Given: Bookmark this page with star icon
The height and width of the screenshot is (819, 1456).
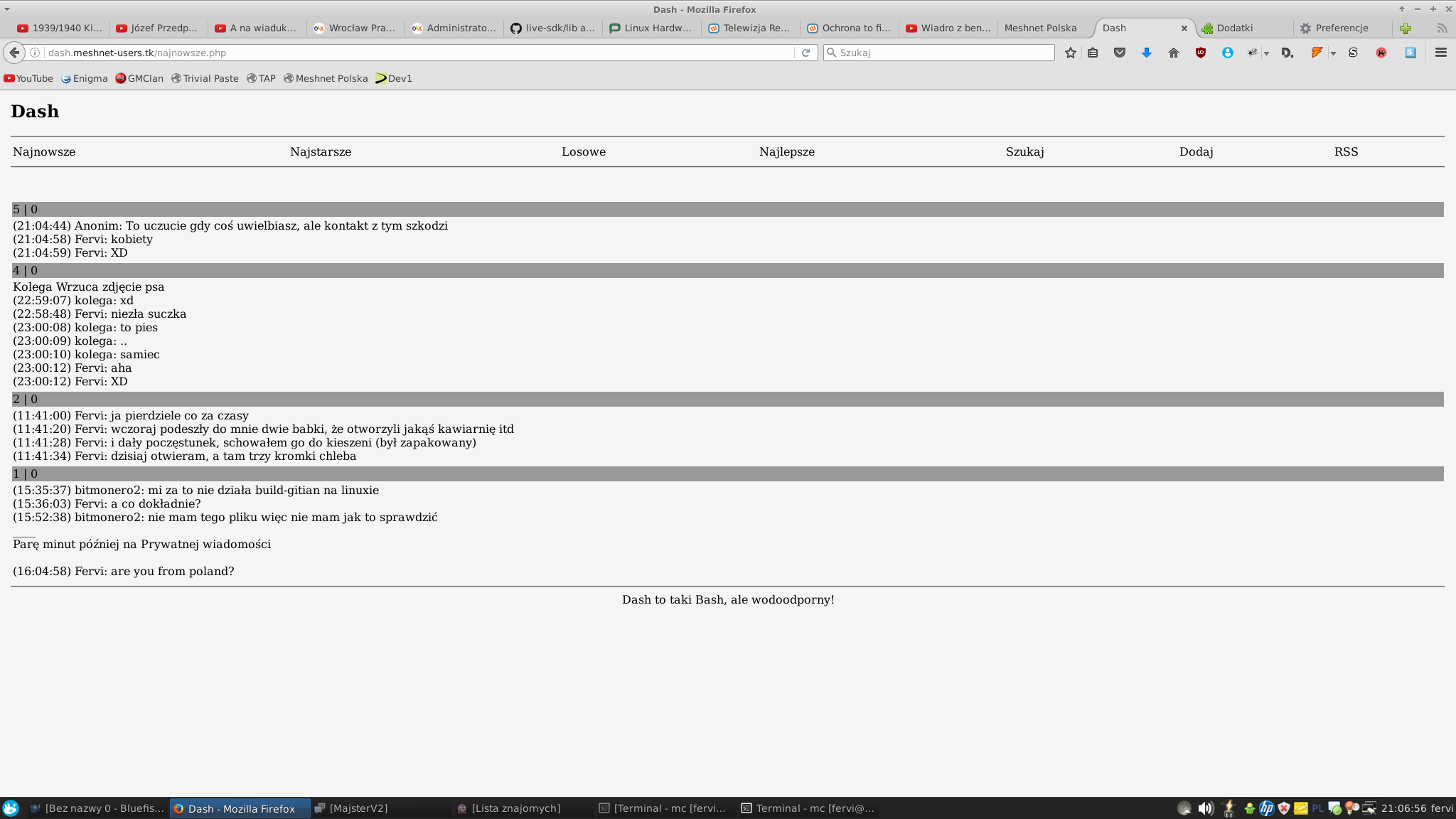Looking at the screenshot, I should (1070, 53).
